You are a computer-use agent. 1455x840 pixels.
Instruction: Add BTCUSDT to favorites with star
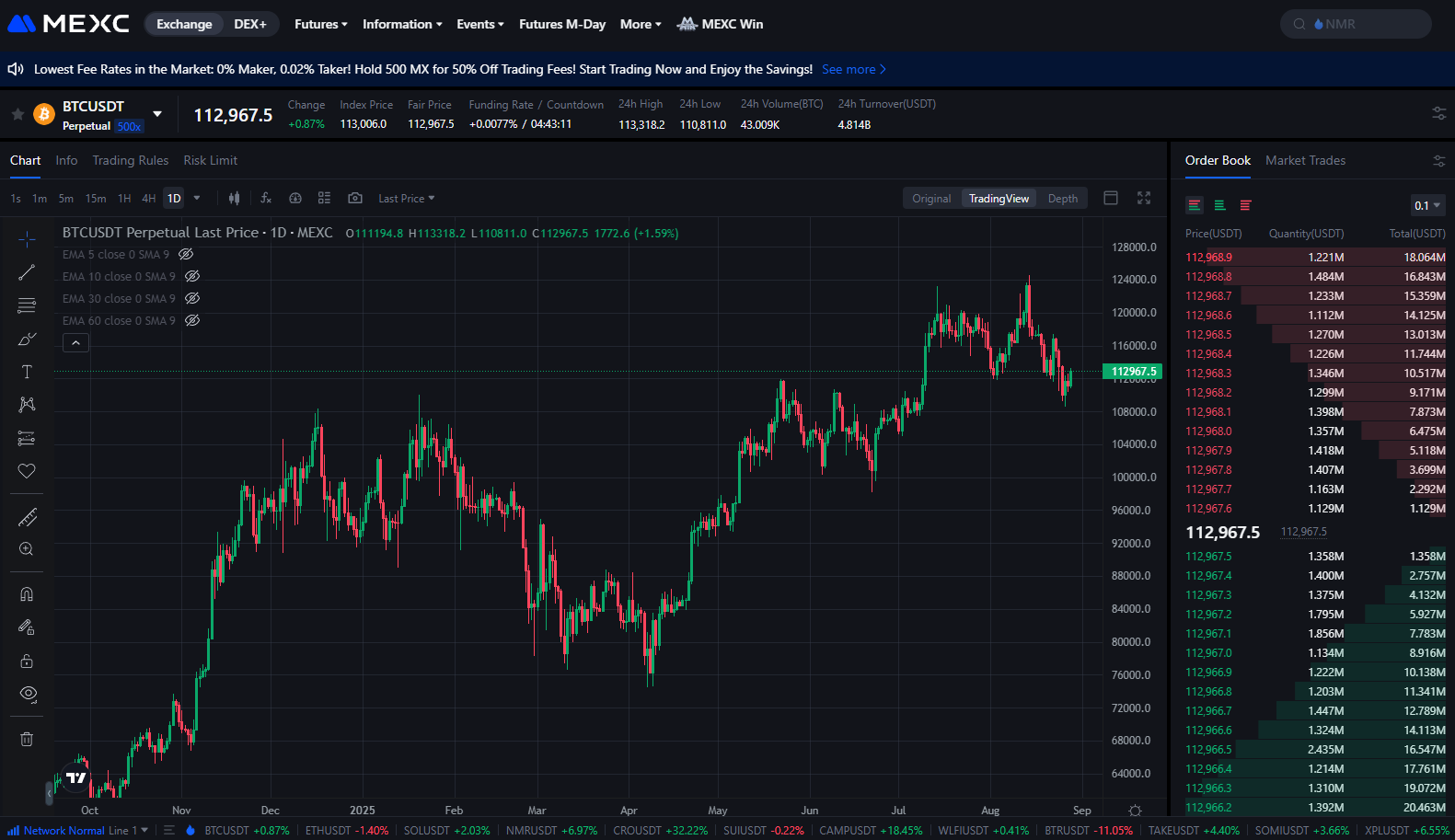pos(17,114)
